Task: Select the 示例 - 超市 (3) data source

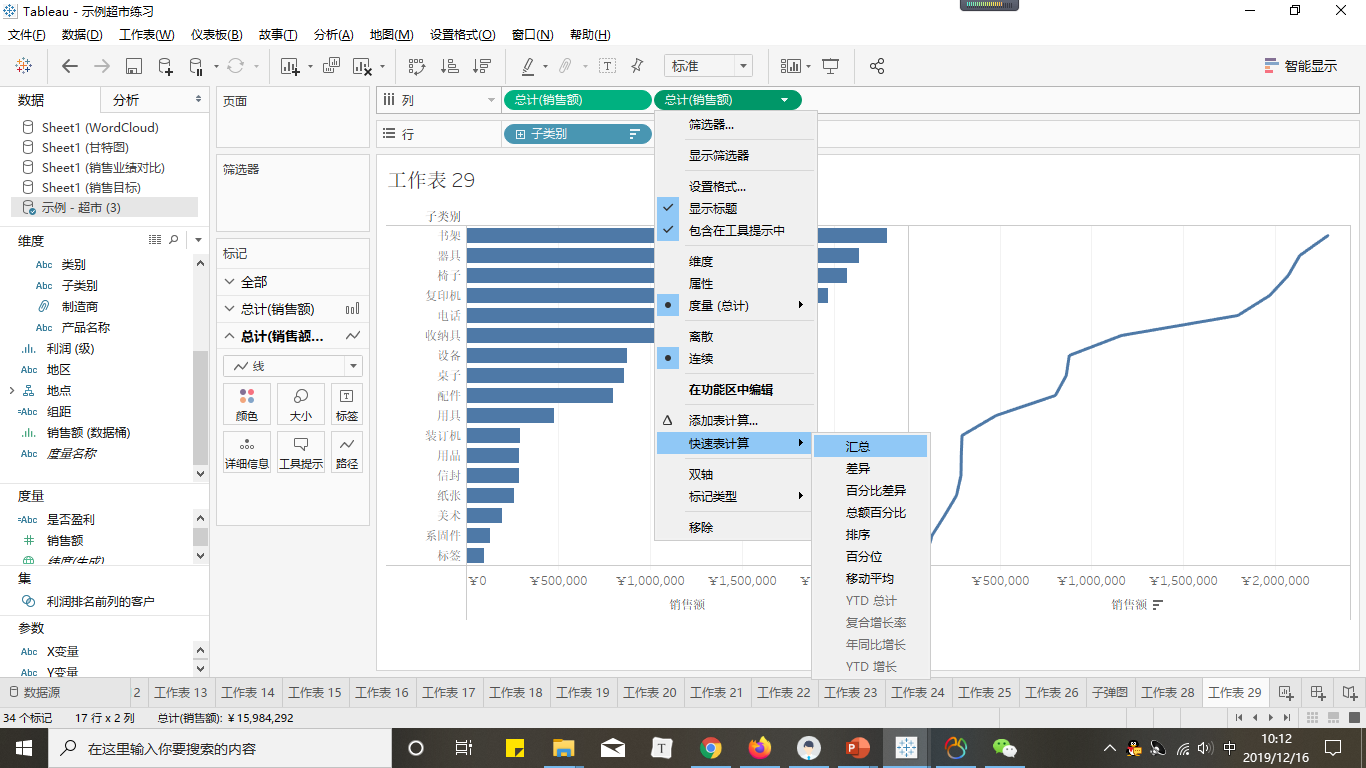Action: point(105,207)
